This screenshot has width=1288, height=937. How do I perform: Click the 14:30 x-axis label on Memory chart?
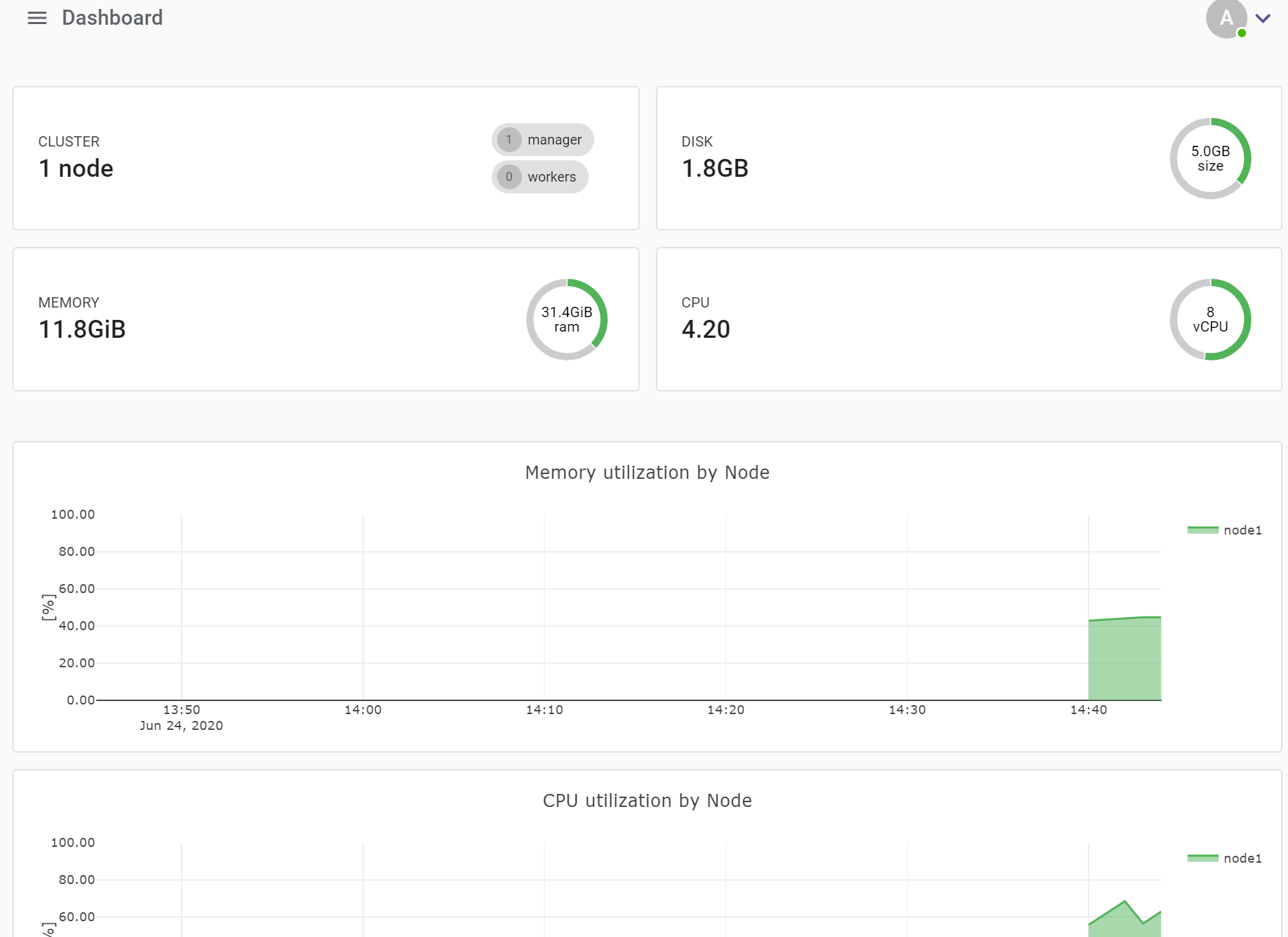907,710
